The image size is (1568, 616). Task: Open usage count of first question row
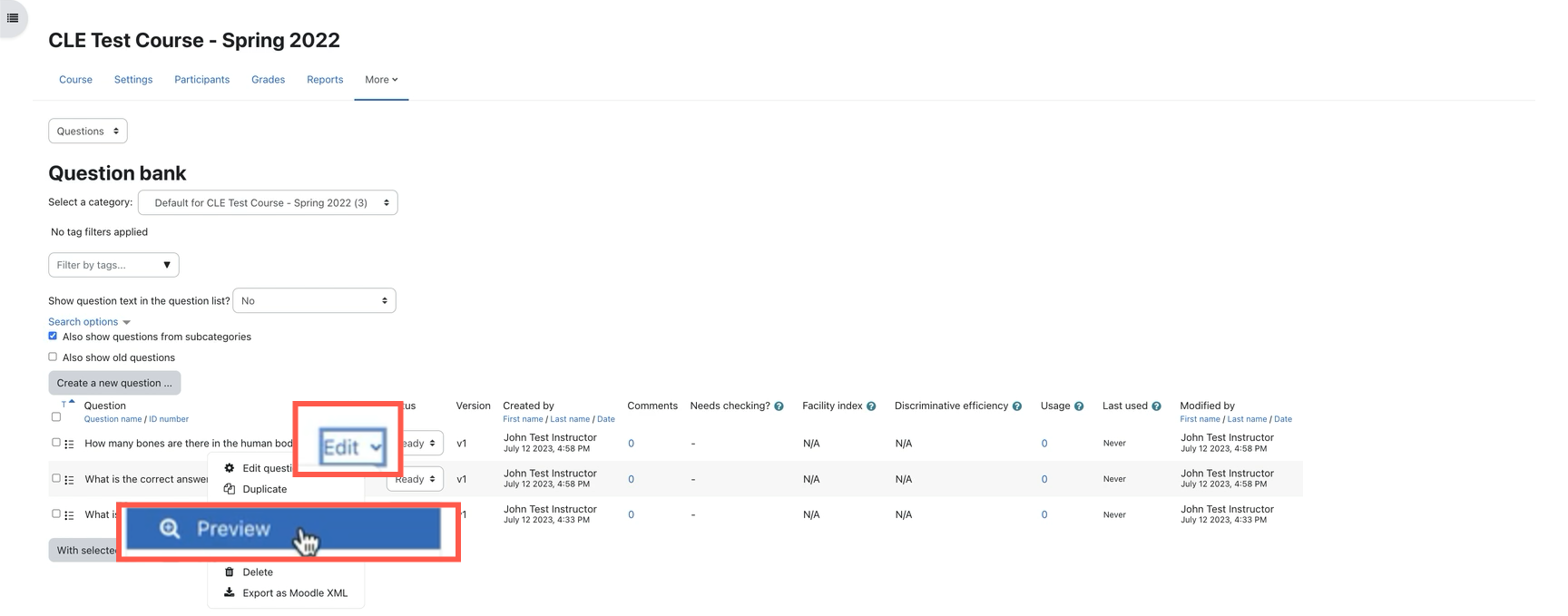click(1044, 444)
